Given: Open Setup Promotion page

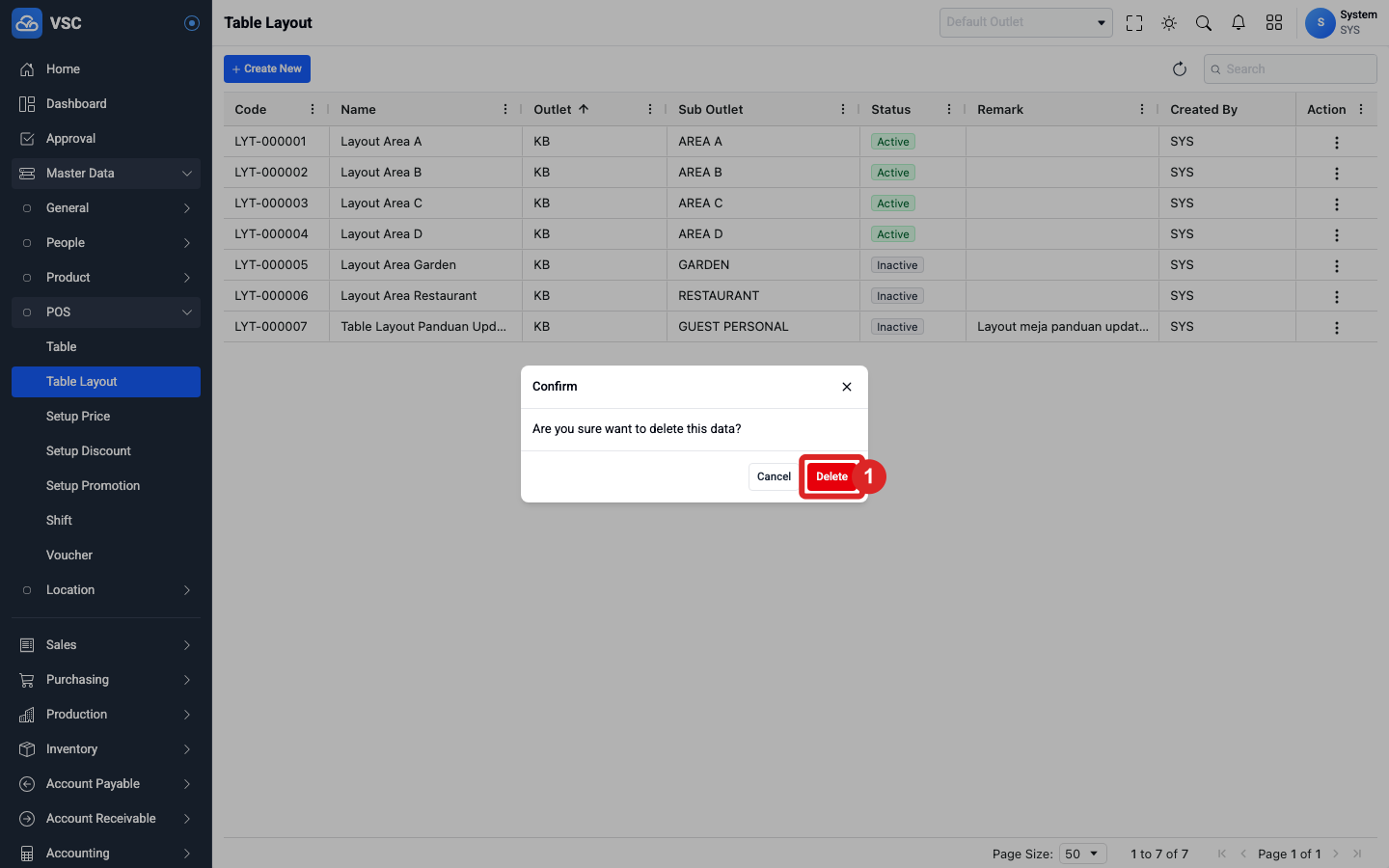Looking at the screenshot, I should [x=106, y=486].
